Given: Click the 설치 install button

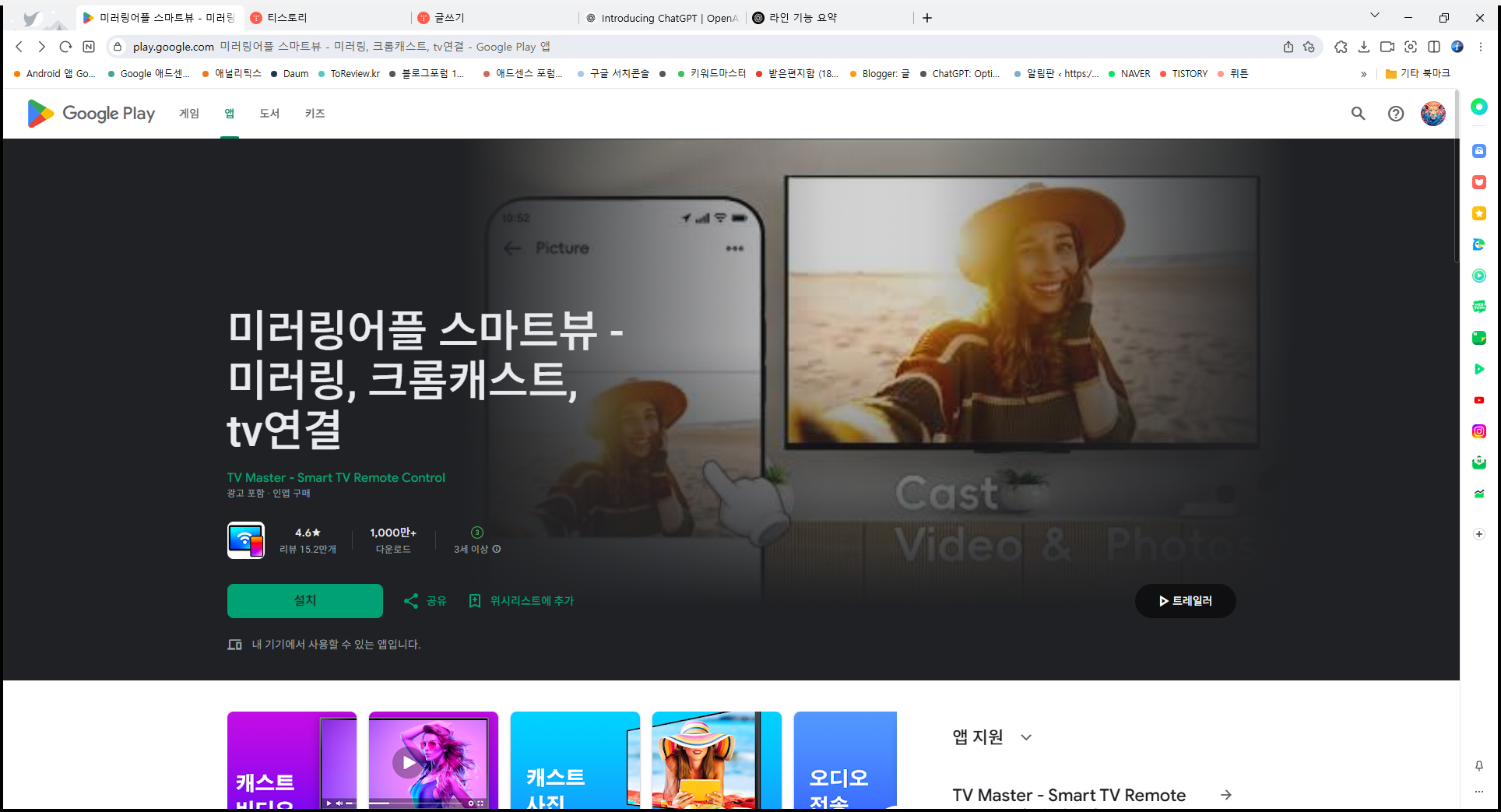Looking at the screenshot, I should (x=304, y=600).
